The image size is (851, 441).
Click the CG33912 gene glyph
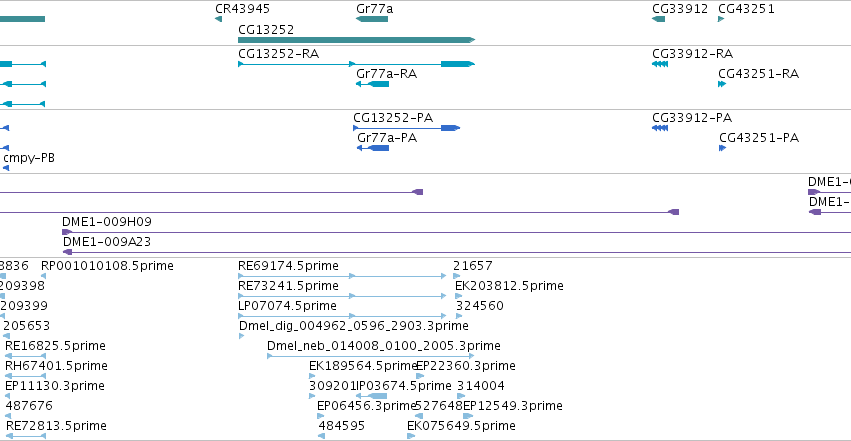tap(658, 19)
